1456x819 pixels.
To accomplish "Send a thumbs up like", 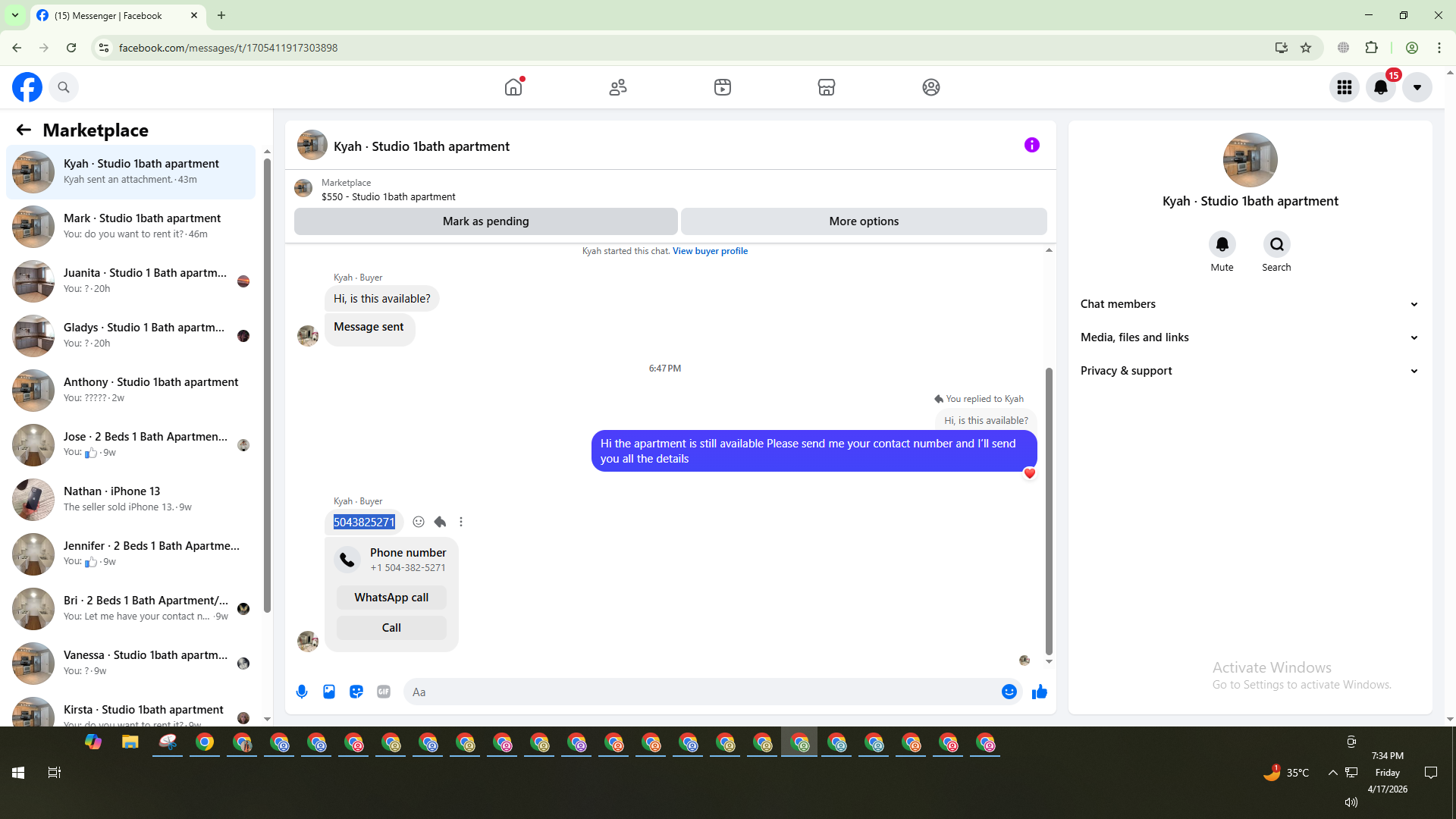I will click(1039, 692).
